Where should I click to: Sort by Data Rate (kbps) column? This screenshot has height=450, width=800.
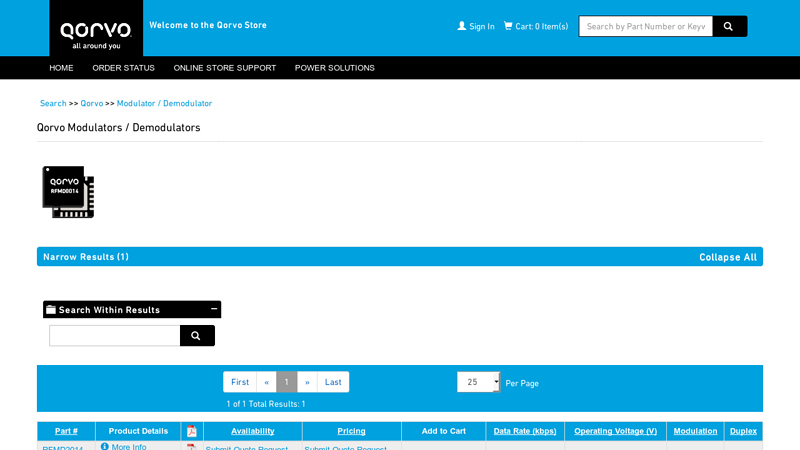[x=525, y=431]
